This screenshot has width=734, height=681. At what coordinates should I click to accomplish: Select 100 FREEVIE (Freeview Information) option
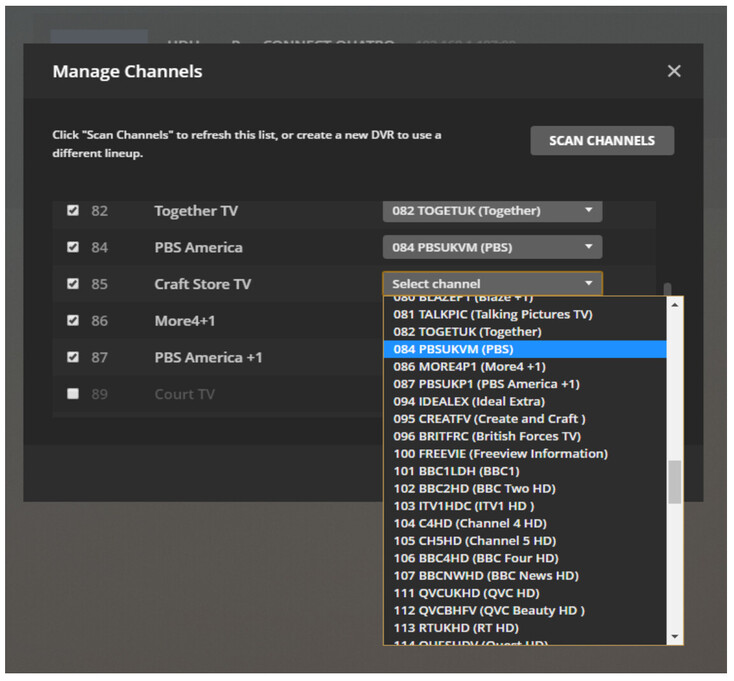tap(524, 454)
